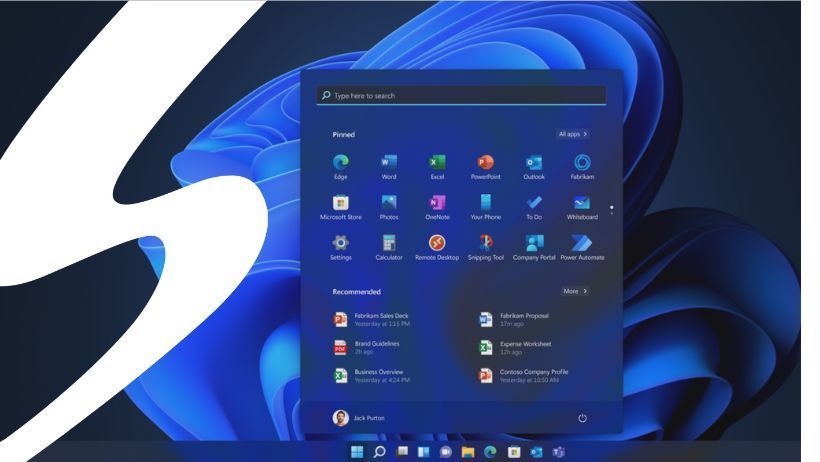Click the Type here to search box
820x462 pixels.
click(x=461, y=96)
